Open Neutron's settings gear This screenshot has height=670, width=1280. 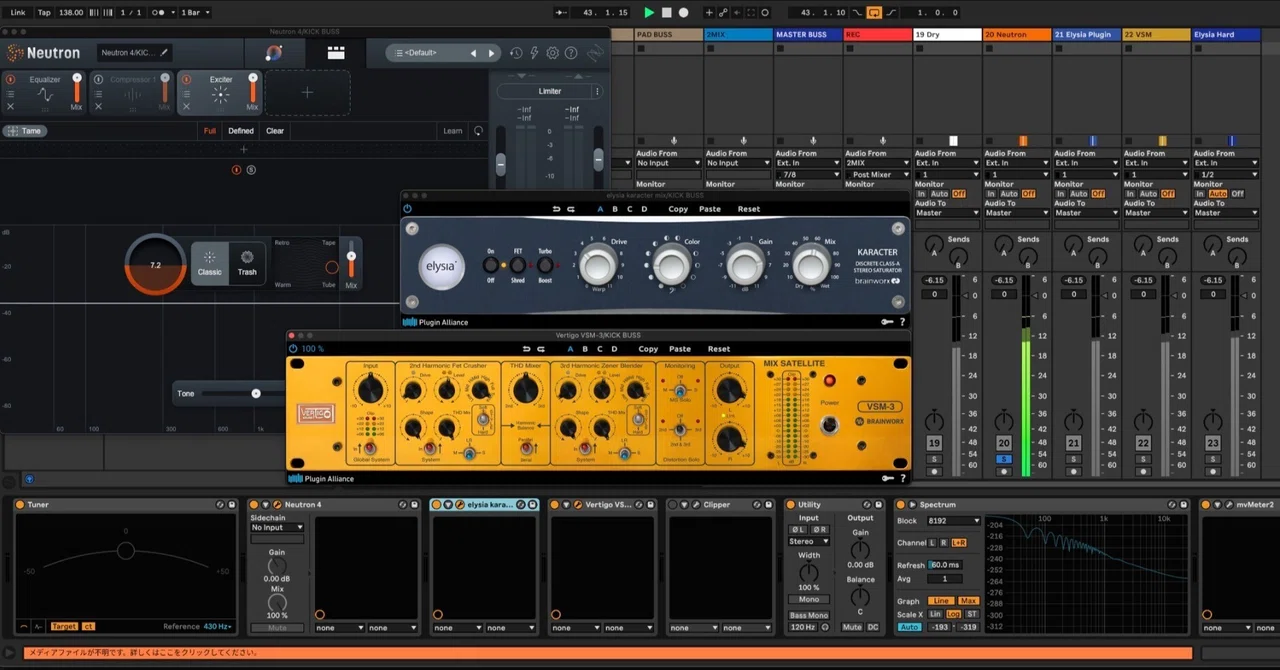point(553,53)
